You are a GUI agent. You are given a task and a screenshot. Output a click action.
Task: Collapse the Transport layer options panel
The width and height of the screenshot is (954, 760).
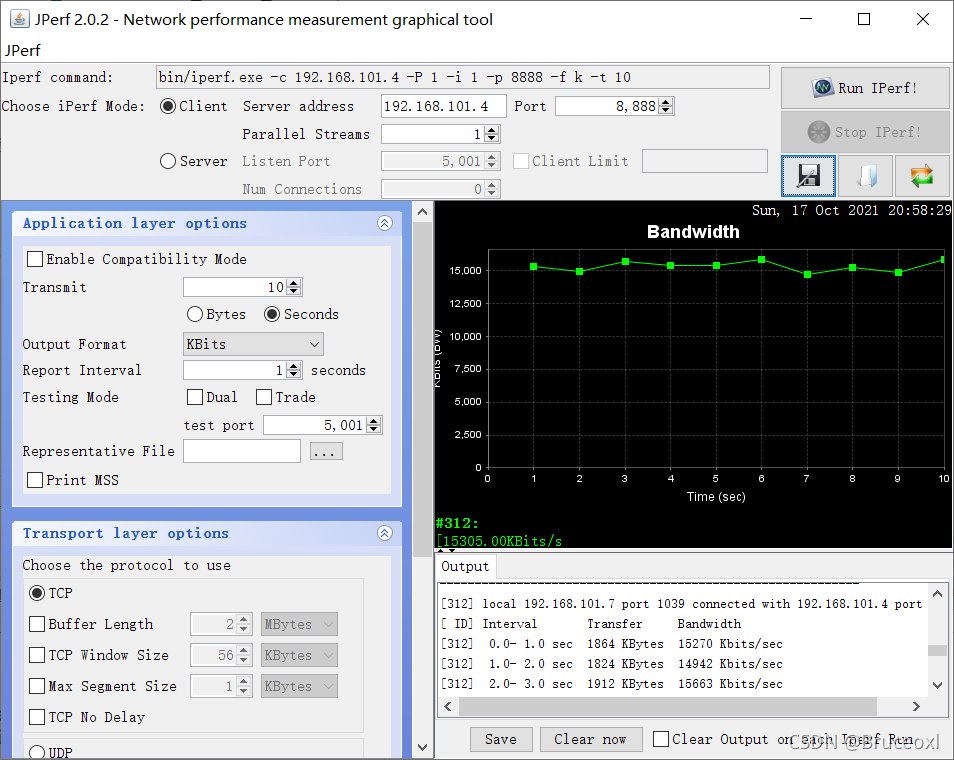(385, 533)
